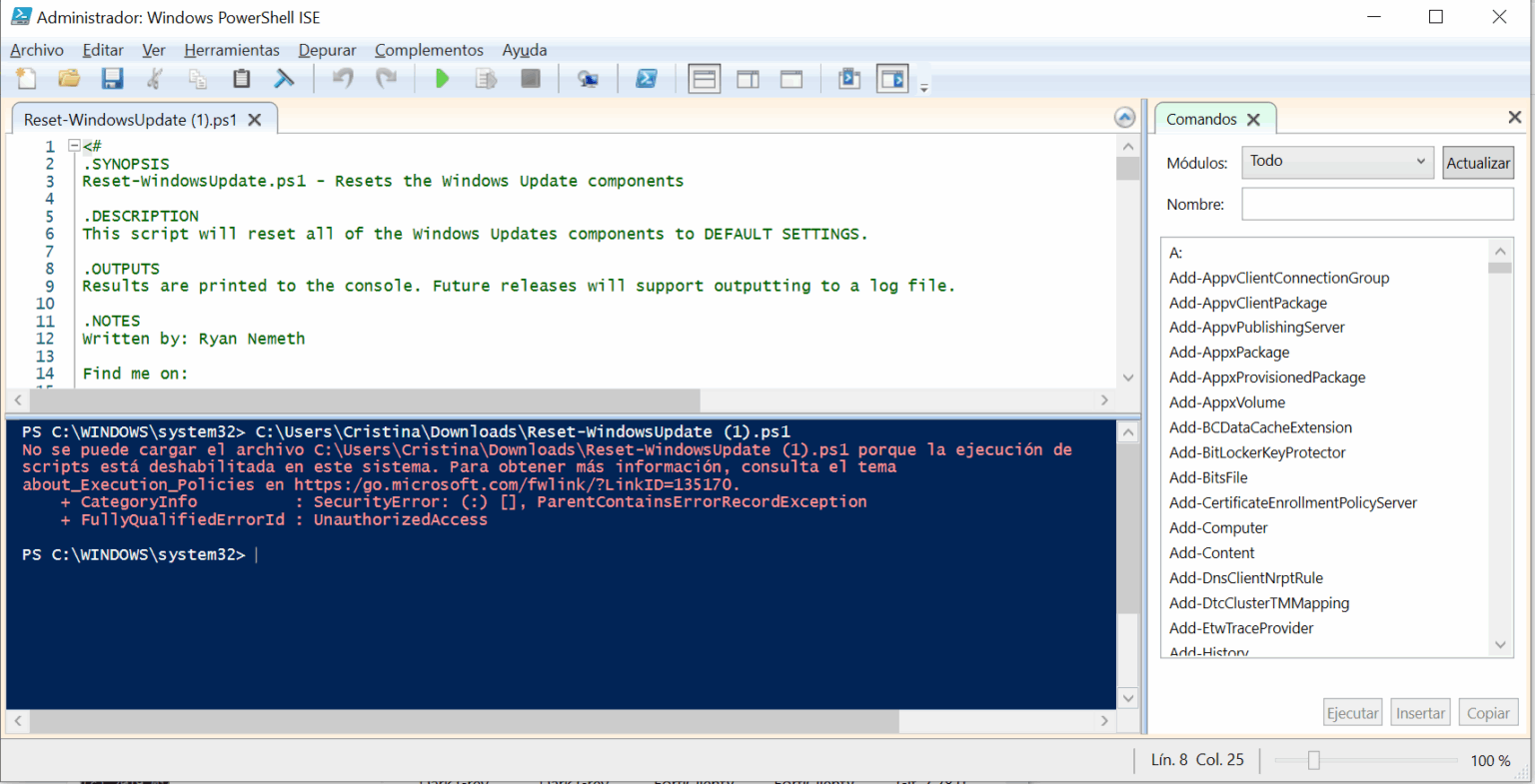The width and height of the screenshot is (1535, 784).
Task: Collapse the script pane with round arrow
Action: [1124, 118]
